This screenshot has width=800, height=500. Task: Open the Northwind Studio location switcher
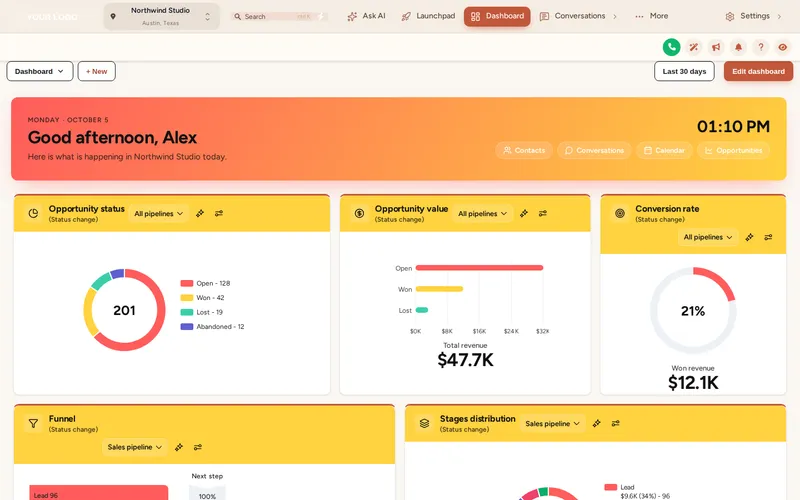pos(162,16)
